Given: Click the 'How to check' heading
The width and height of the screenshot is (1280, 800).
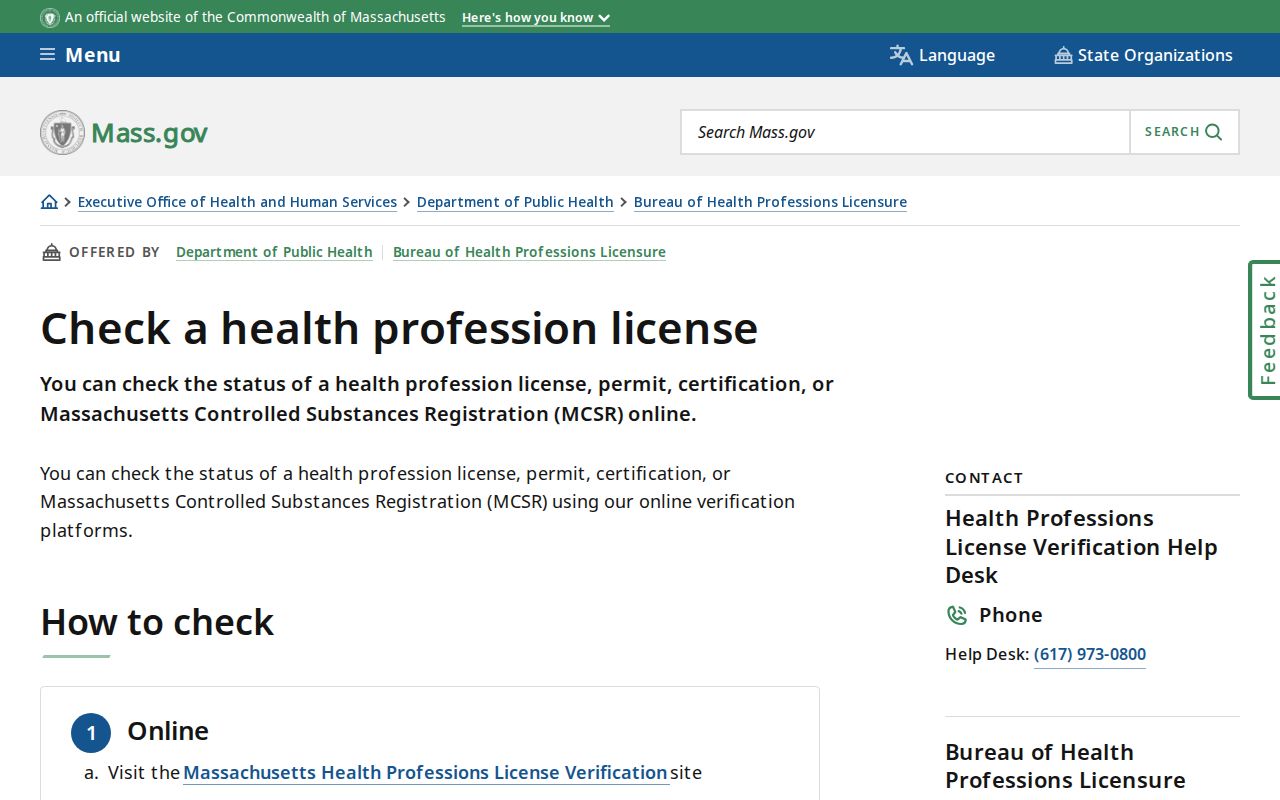Looking at the screenshot, I should pyautogui.click(x=157, y=622).
